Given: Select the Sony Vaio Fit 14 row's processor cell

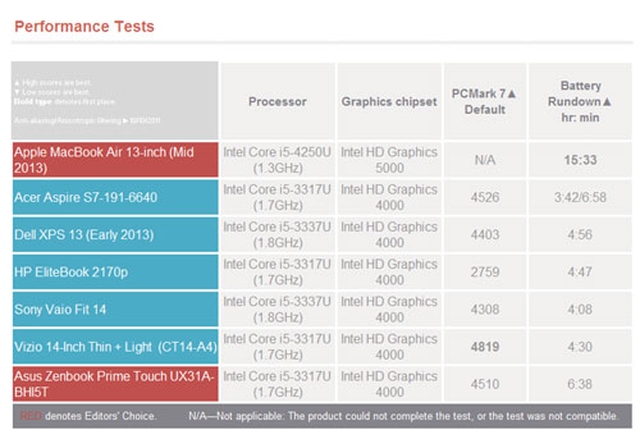Looking at the screenshot, I should tap(278, 309).
